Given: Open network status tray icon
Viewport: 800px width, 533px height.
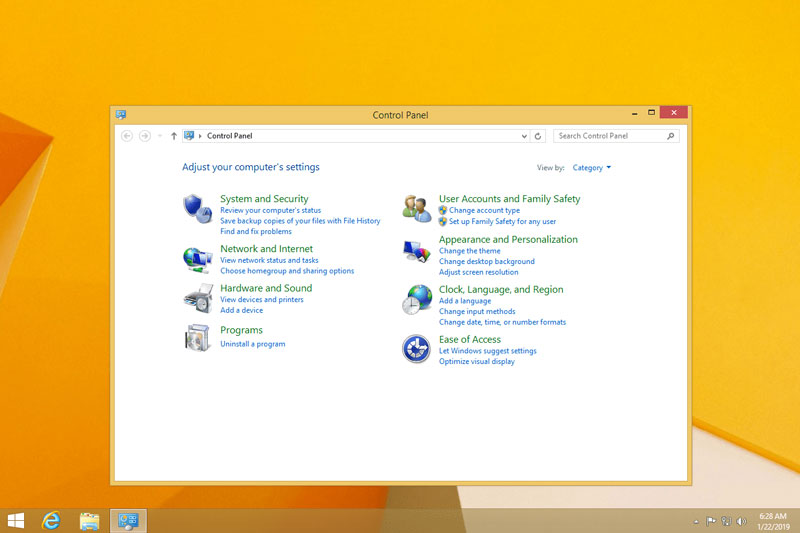Looking at the screenshot, I should pyautogui.click(x=726, y=521).
